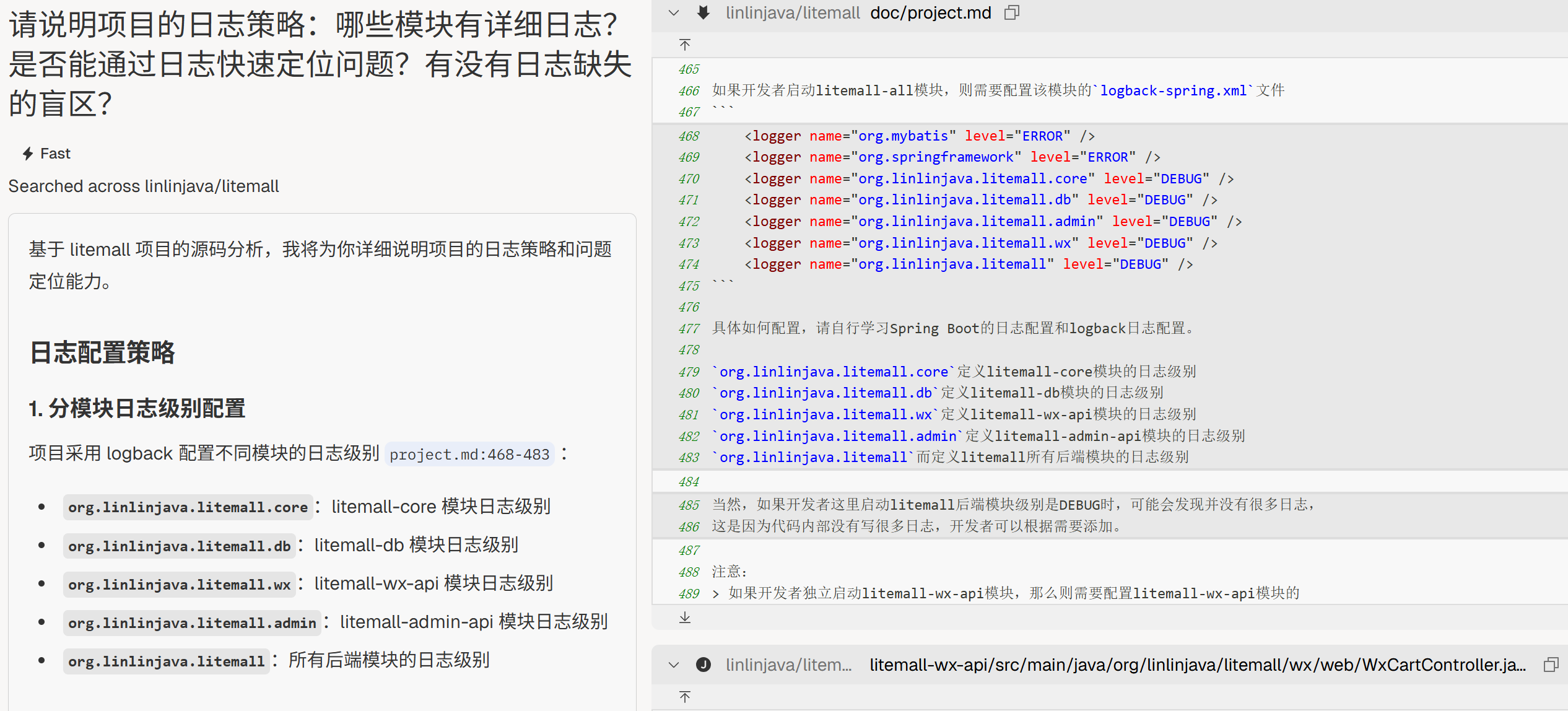The width and height of the screenshot is (1568, 711).
Task: Open the doc/project.md file link
Action: (x=930, y=12)
